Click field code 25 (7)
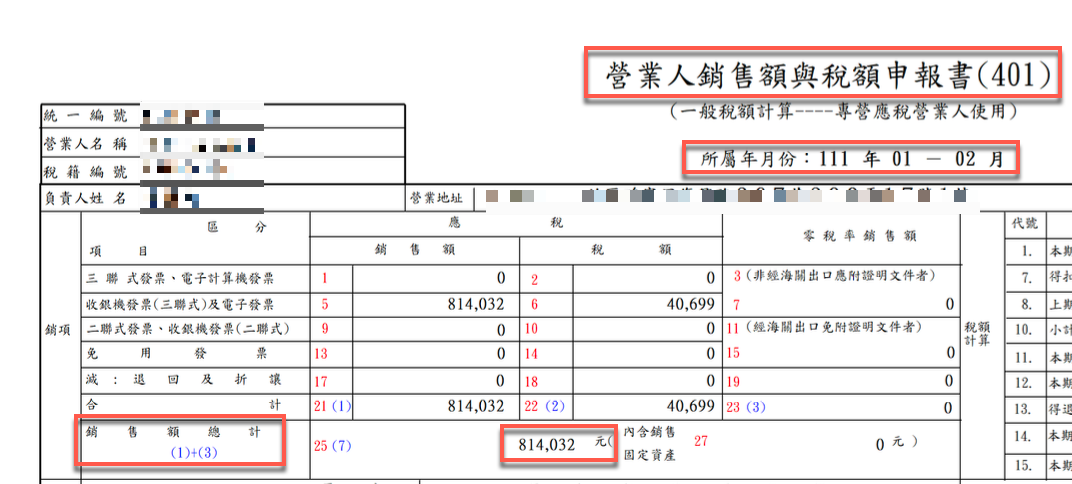Image resolution: width=1072 pixels, height=484 pixels. coord(332,446)
